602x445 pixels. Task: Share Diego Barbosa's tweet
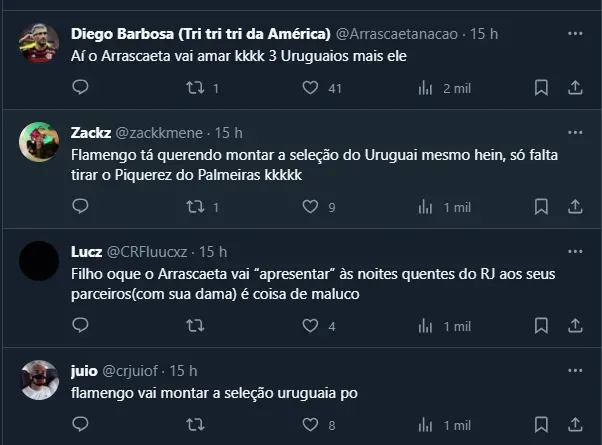click(575, 88)
